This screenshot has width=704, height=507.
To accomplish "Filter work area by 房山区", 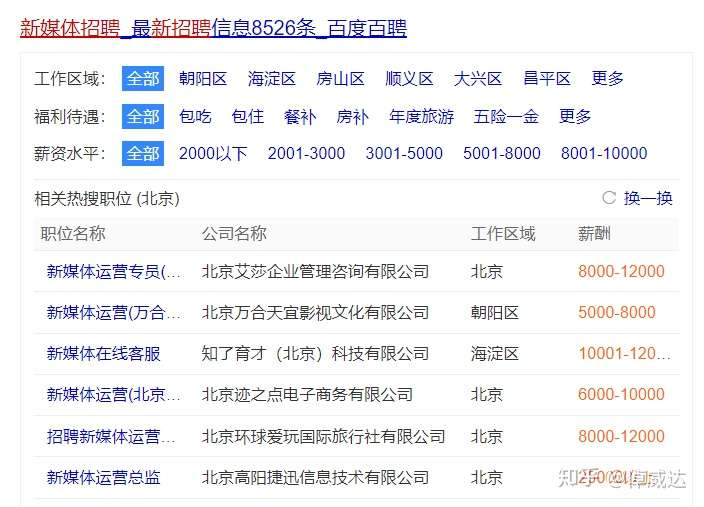I will [x=340, y=79].
